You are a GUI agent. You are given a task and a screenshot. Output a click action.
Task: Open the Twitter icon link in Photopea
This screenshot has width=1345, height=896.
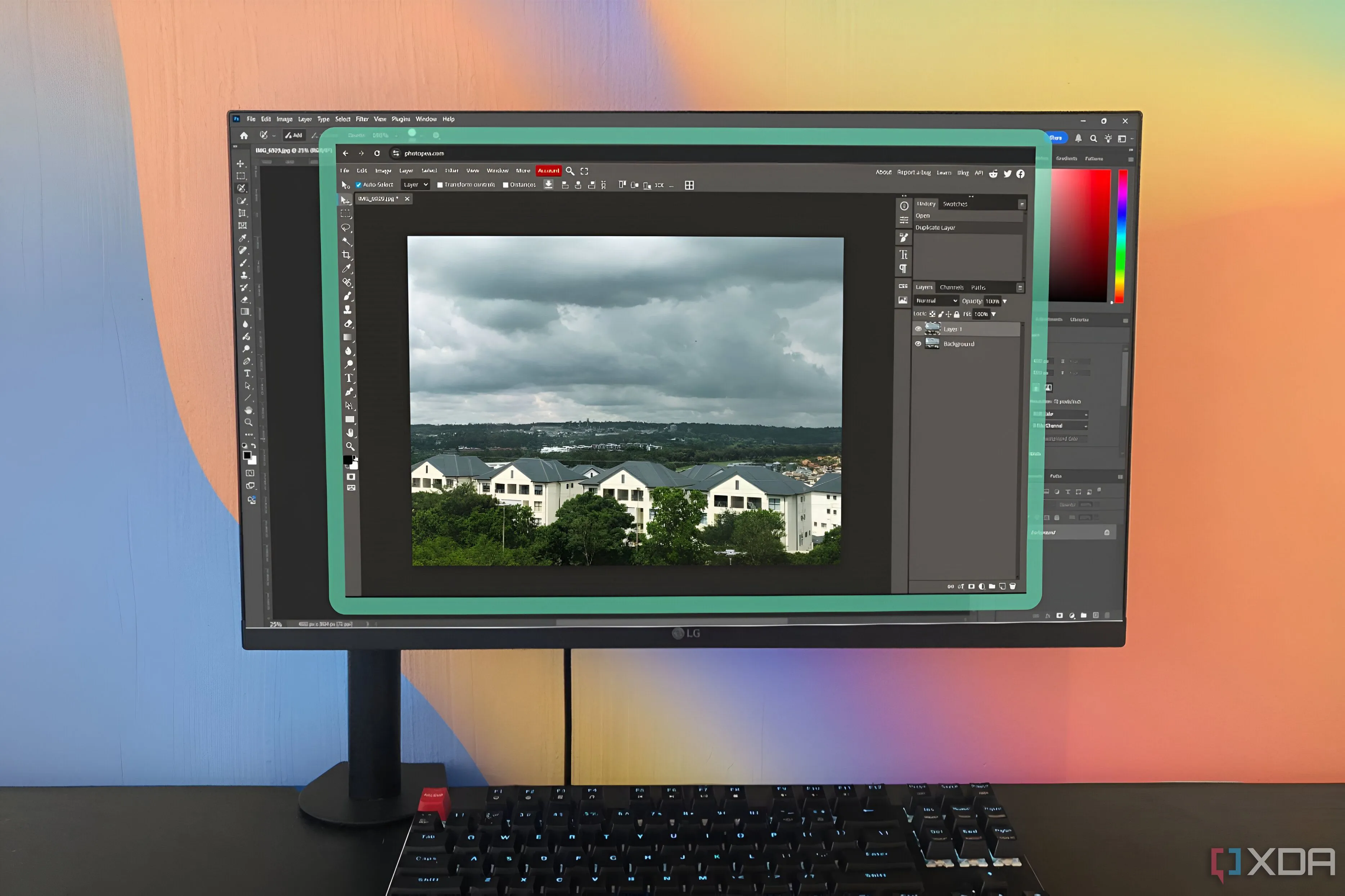1007,174
